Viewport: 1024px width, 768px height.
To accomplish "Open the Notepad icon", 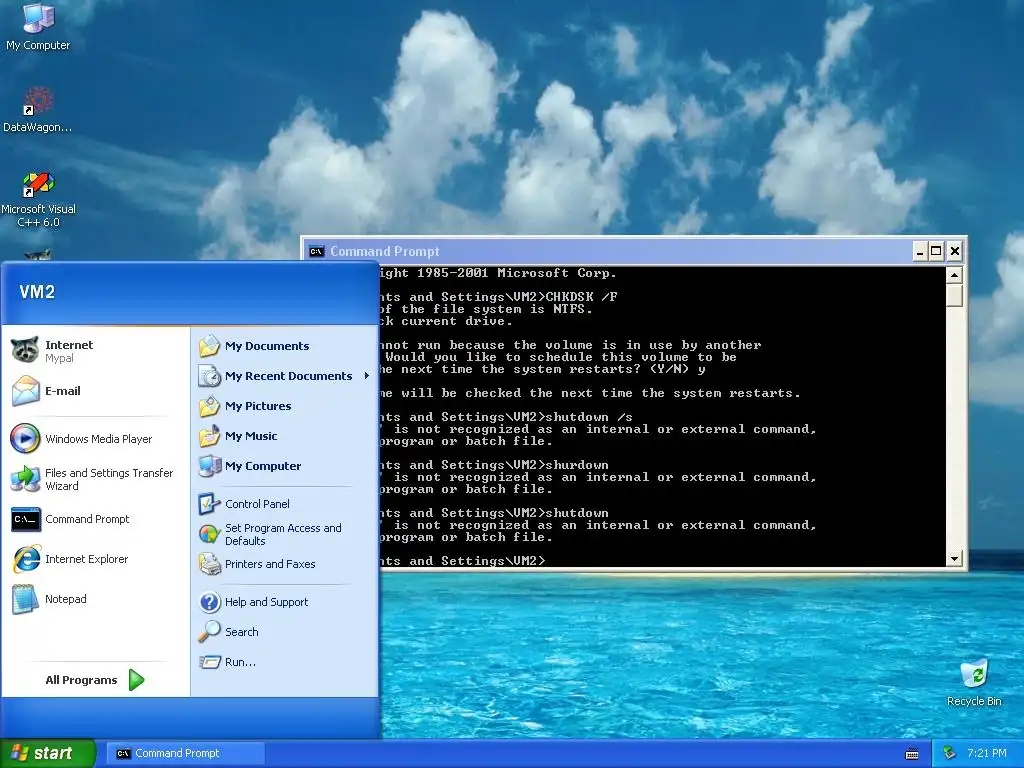I will click(x=25, y=599).
